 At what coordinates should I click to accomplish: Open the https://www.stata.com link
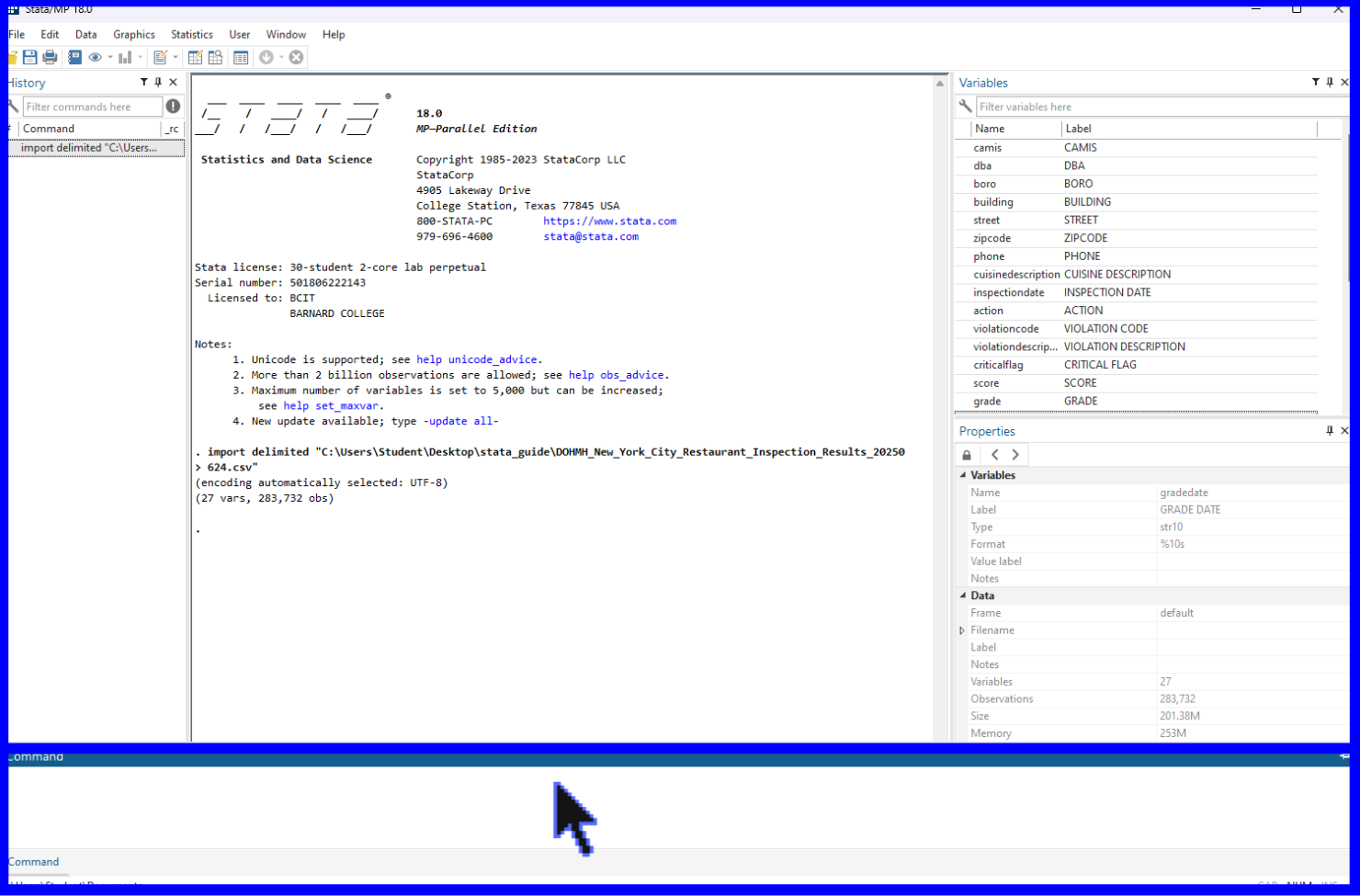(609, 221)
